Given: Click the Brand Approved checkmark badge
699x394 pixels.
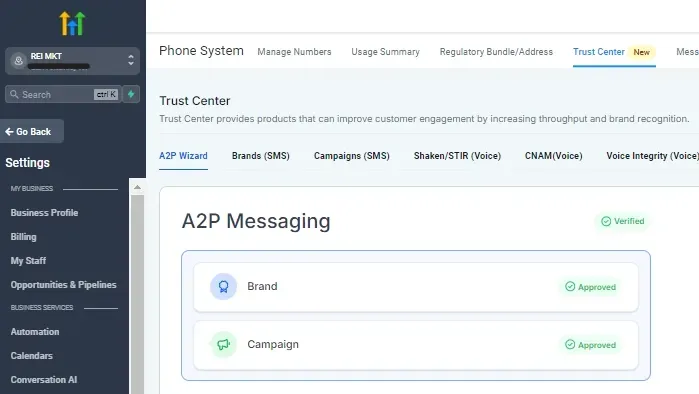Looking at the screenshot, I should (590, 287).
